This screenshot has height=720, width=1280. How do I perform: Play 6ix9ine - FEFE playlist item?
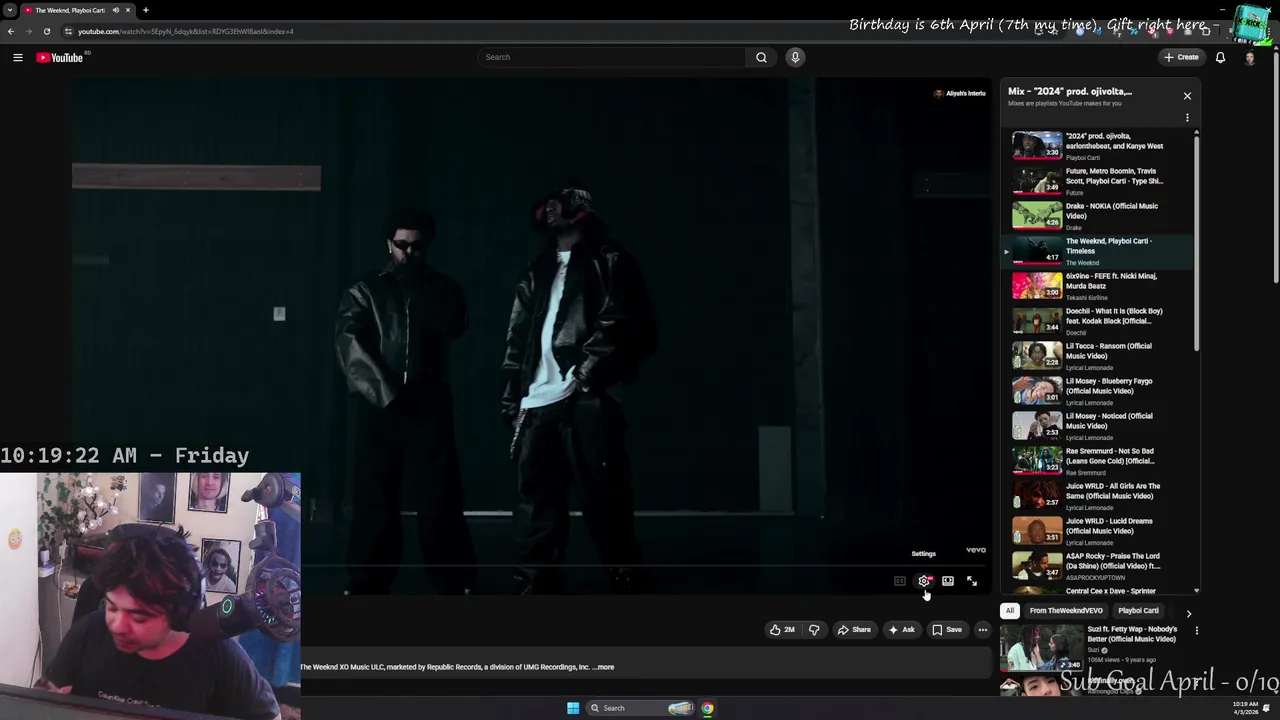tap(1098, 286)
